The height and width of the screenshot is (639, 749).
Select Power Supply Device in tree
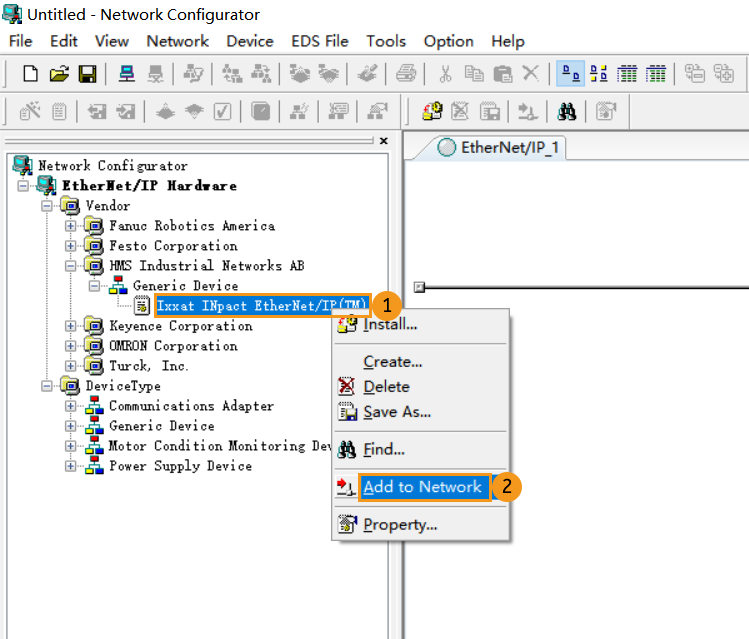click(180, 466)
